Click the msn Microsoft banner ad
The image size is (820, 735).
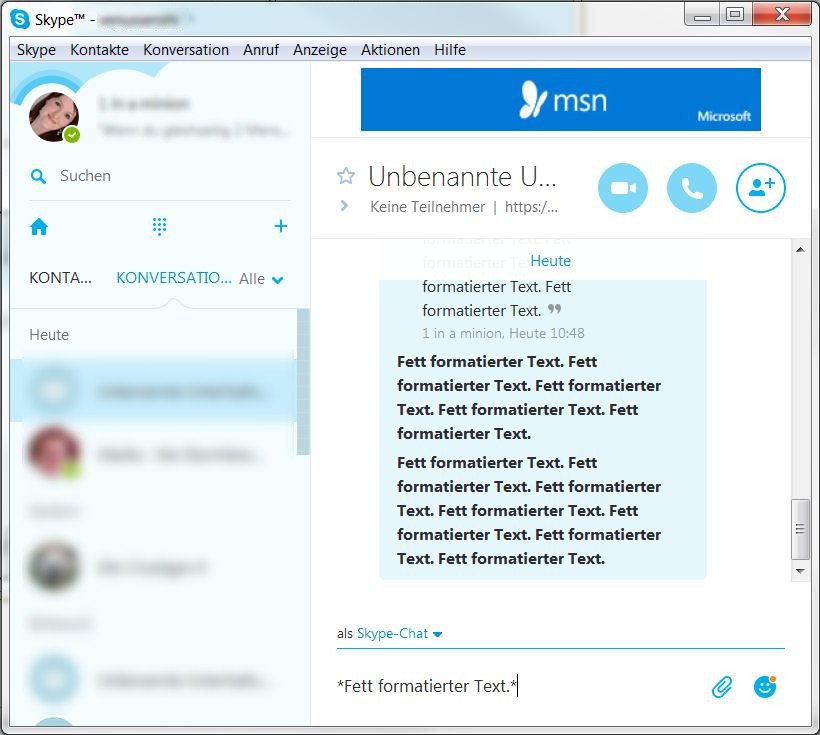(561, 99)
